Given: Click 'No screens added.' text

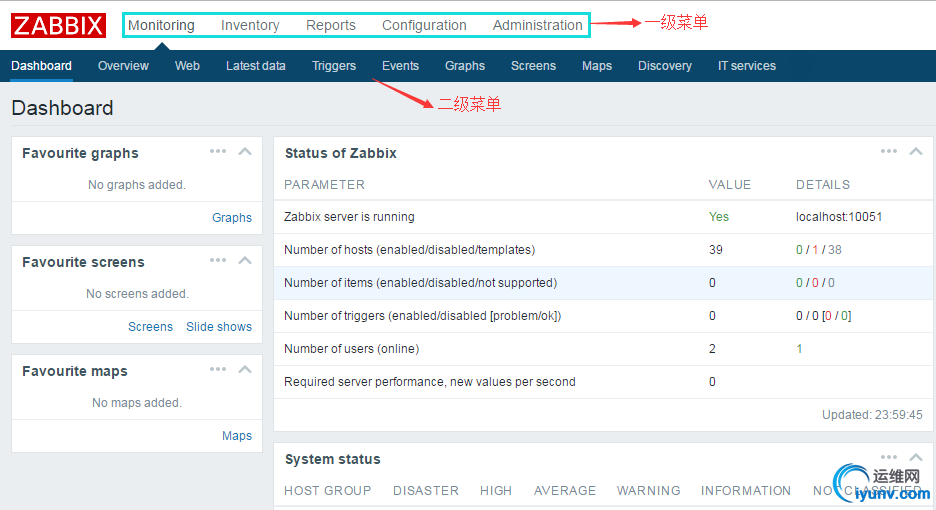Looking at the screenshot, I should click(x=137, y=293).
